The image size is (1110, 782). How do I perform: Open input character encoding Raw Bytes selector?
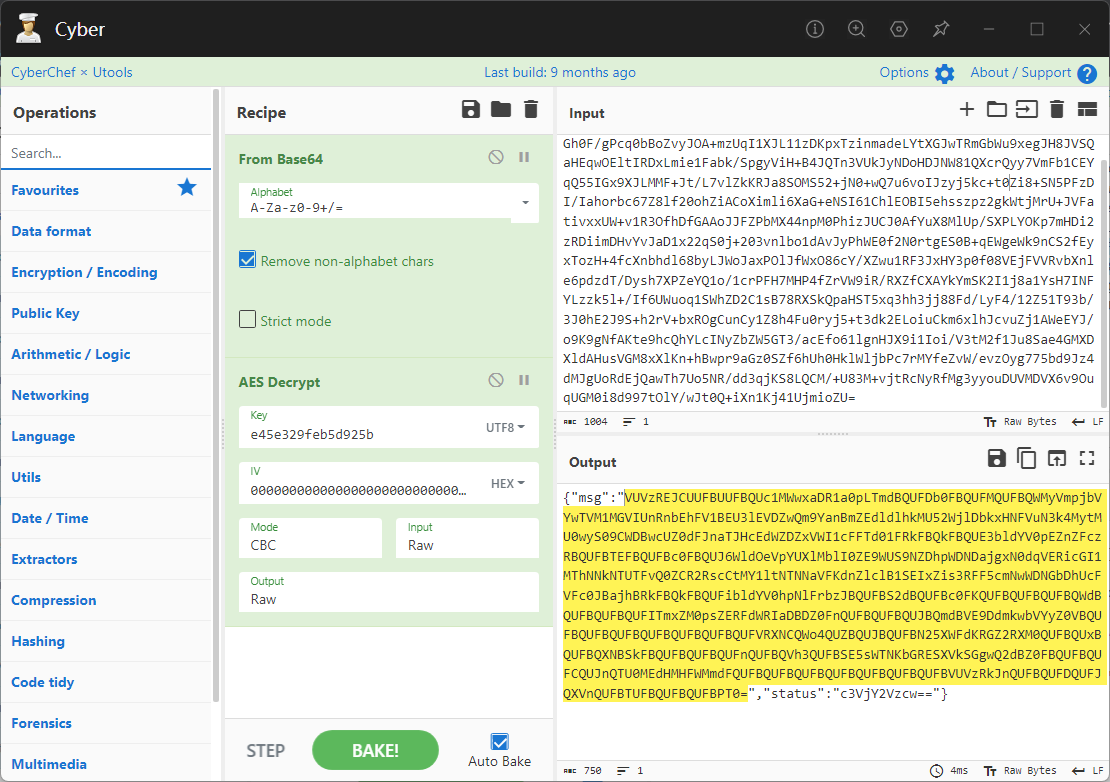coord(1020,422)
